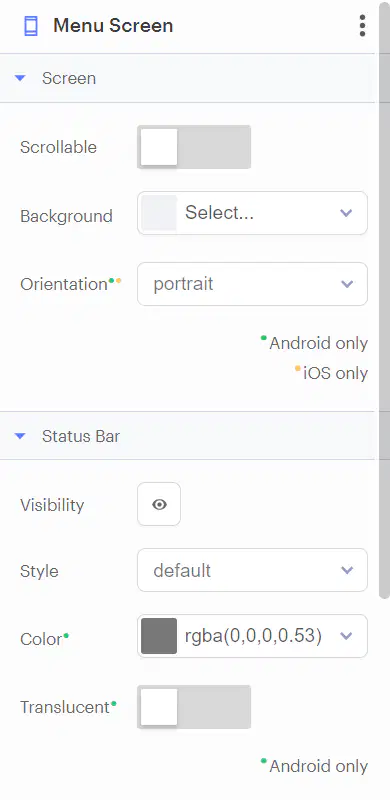The width and height of the screenshot is (390, 800).
Task: Open the Style default dropdown
Action: point(252,570)
